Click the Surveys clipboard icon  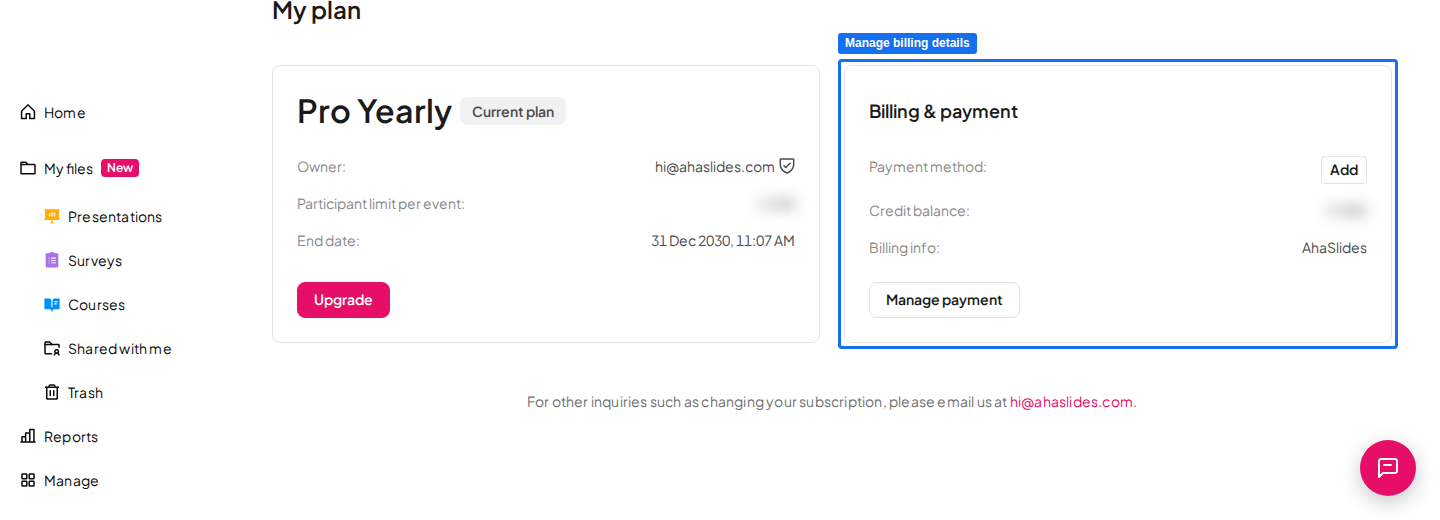(52, 260)
